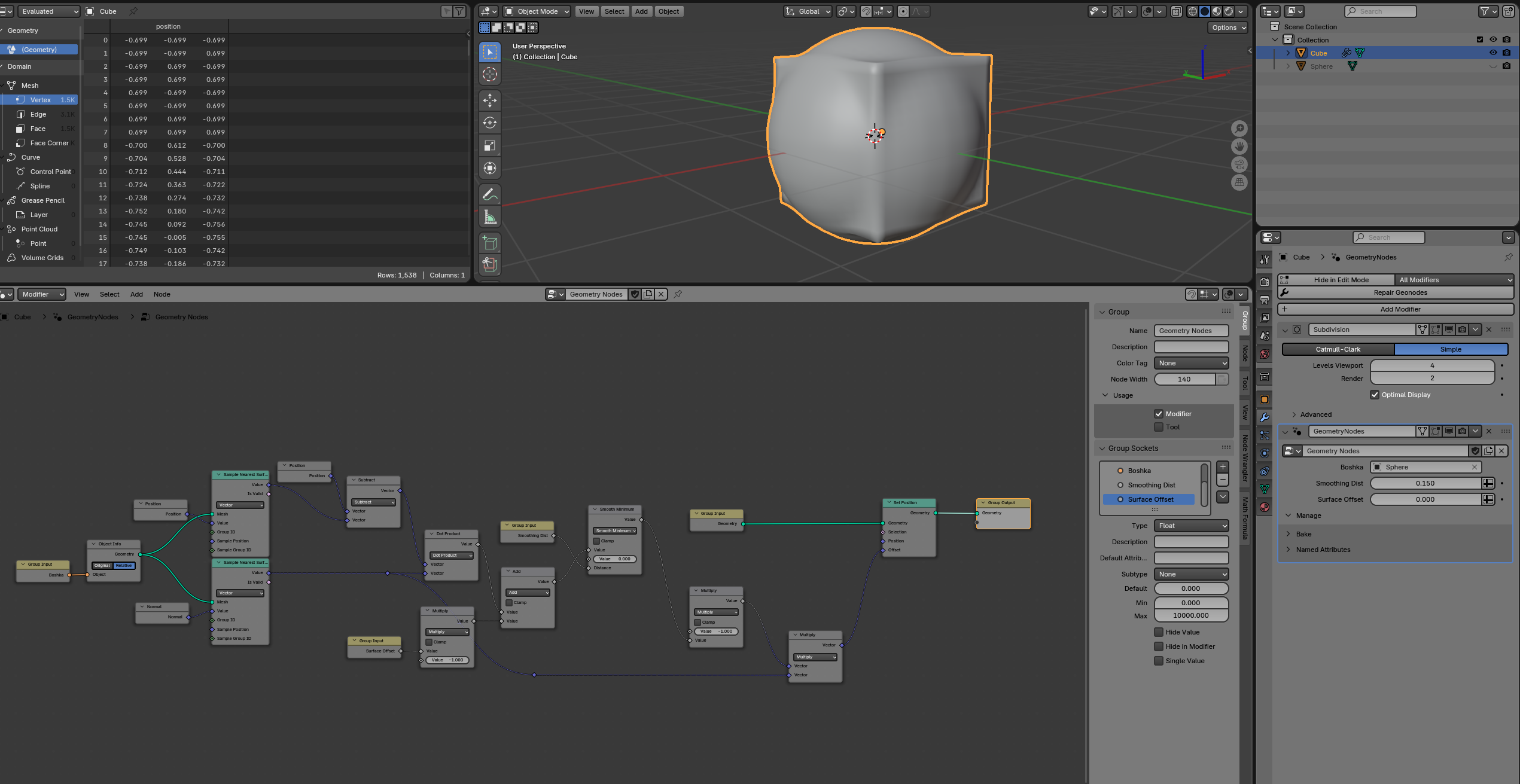Select the Scale tool in viewport toolbar
1520x784 pixels.
490,145
